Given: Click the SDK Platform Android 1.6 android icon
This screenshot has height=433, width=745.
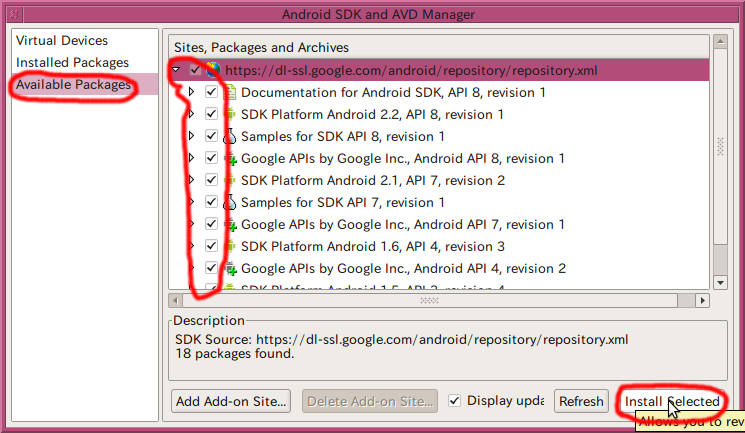Looking at the screenshot, I should click(x=230, y=246).
